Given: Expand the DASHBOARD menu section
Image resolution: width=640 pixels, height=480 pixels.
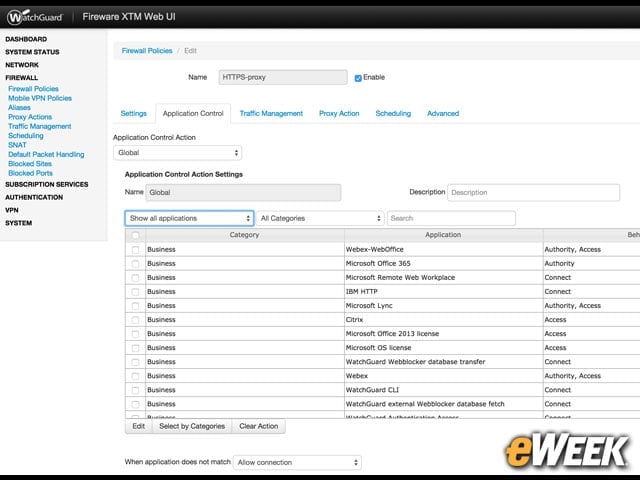Looking at the screenshot, I should (26, 39).
